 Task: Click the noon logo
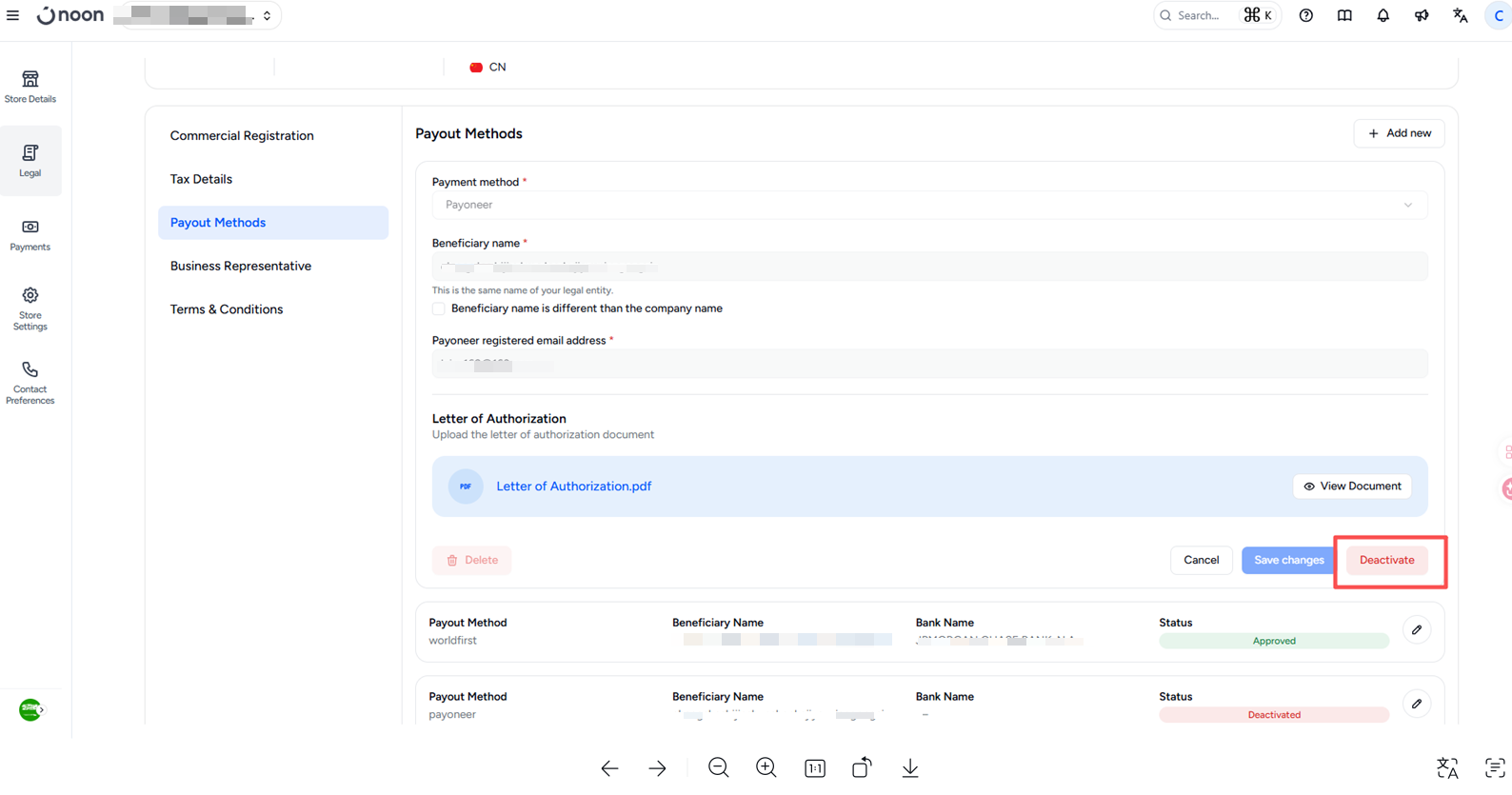pos(70,15)
